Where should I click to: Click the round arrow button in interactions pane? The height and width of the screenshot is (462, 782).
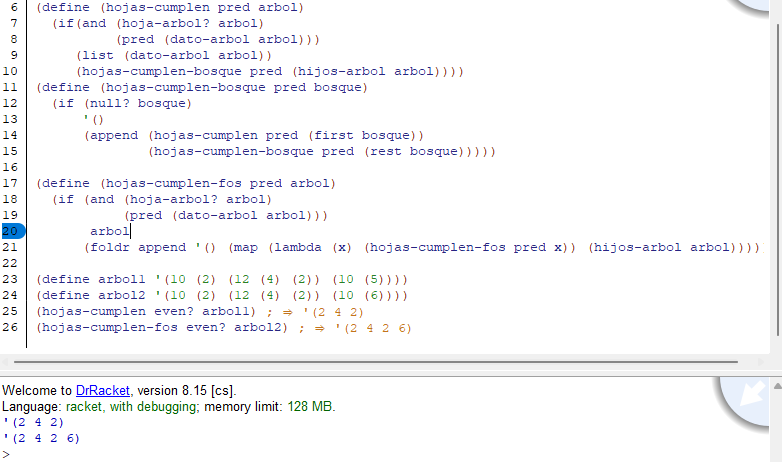[x=748, y=397]
